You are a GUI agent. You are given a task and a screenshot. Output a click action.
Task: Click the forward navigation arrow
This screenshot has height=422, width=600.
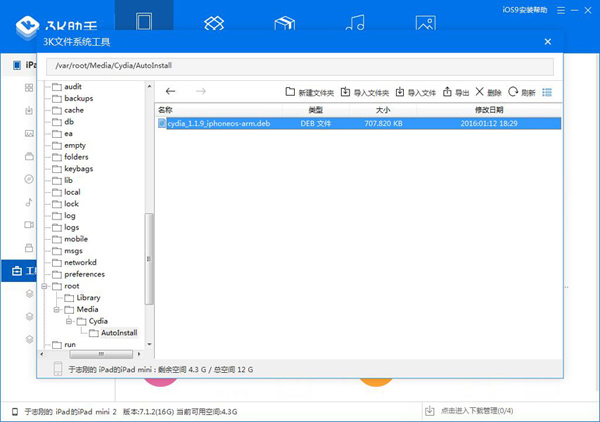pos(201,91)
